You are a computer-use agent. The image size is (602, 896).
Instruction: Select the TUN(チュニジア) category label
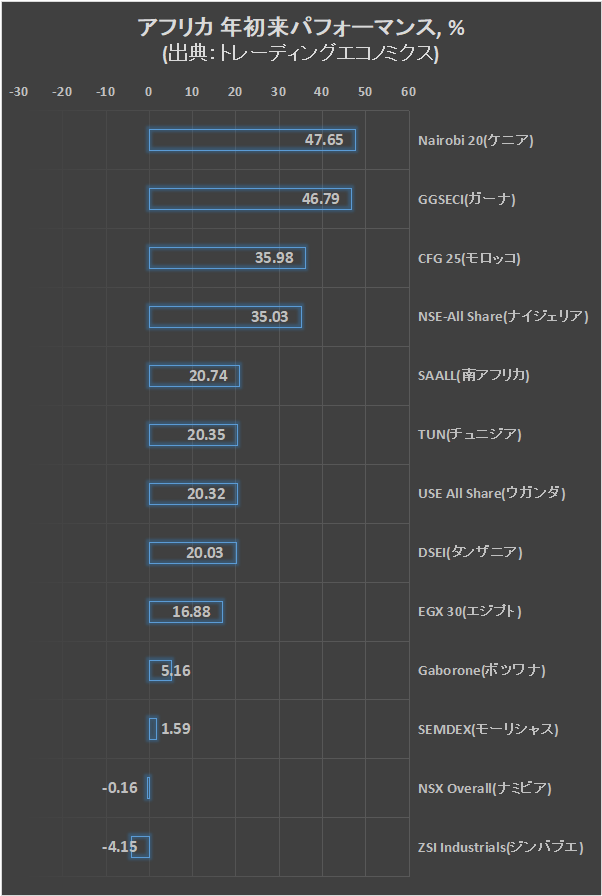point(469,434)
